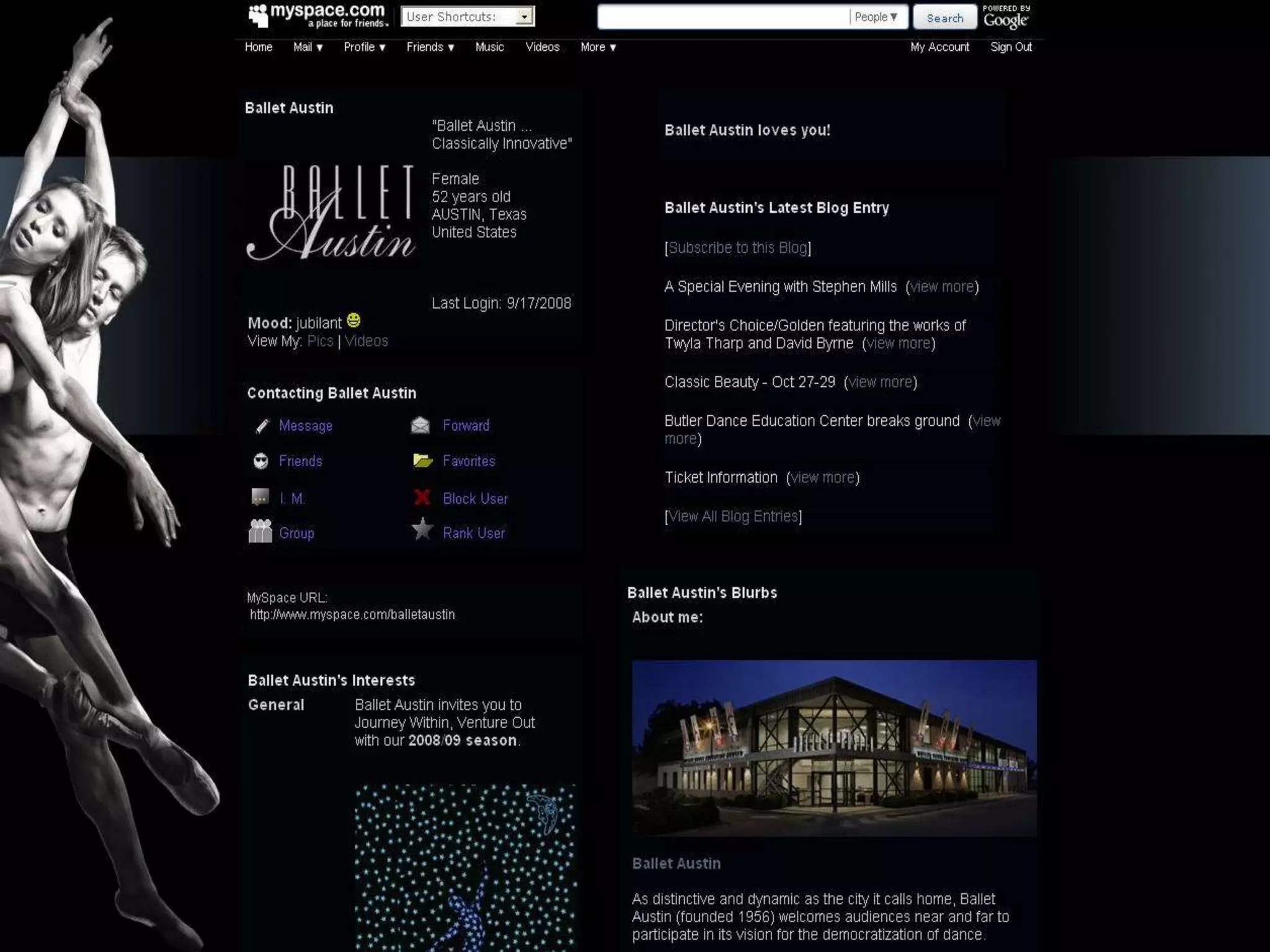Click the jubilant mood smiley
Screen dimensions: 1270x952
click(x=353, y=320)
